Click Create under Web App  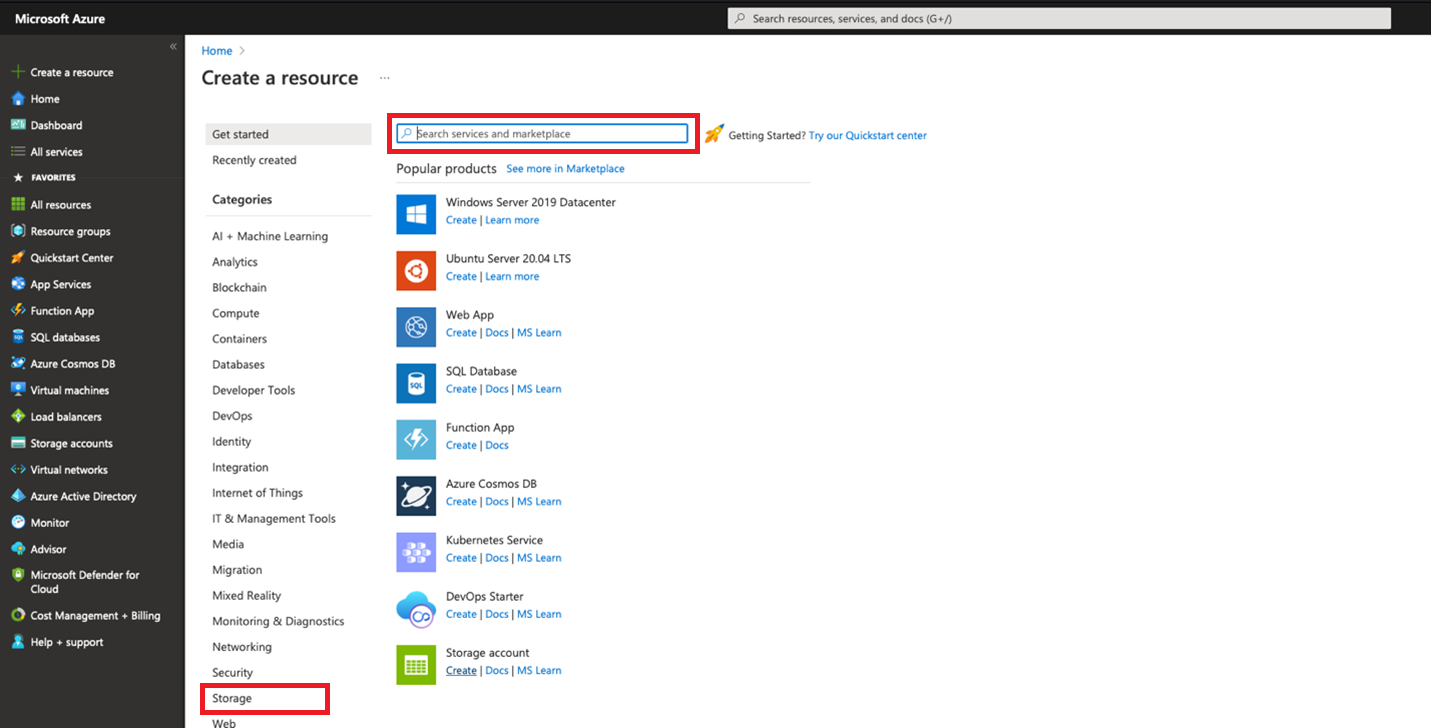[461, 332]
